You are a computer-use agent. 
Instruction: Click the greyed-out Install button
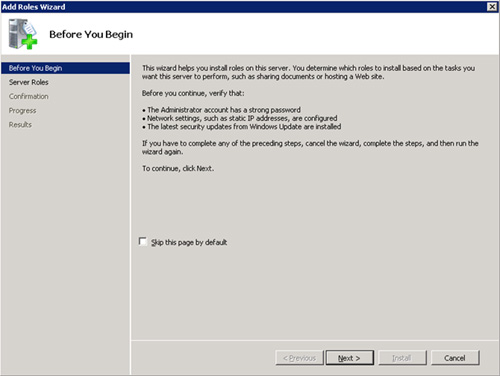point(402,358)
